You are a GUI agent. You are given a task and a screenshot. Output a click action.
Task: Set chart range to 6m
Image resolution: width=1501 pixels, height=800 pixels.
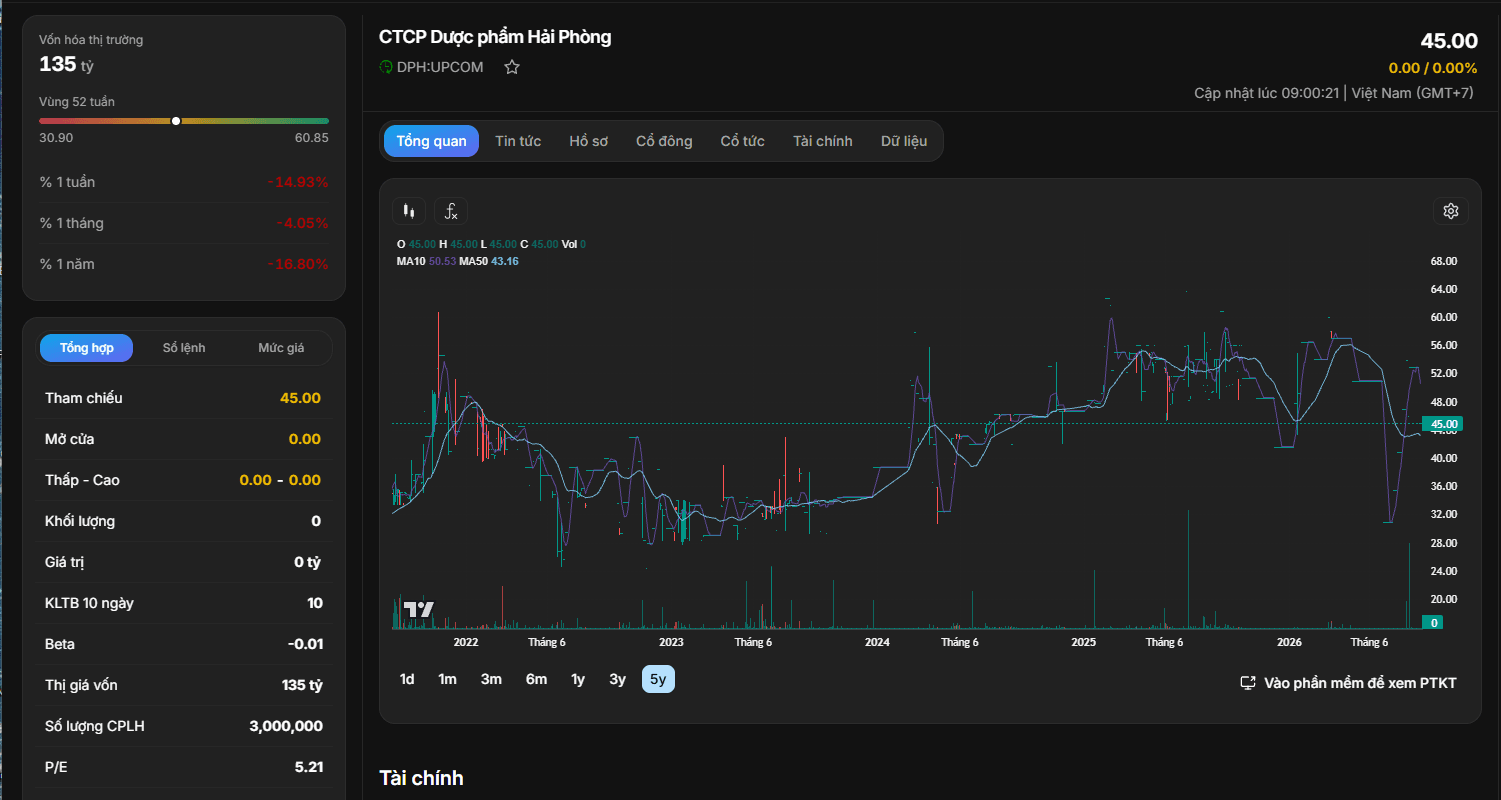click(536, 679)
